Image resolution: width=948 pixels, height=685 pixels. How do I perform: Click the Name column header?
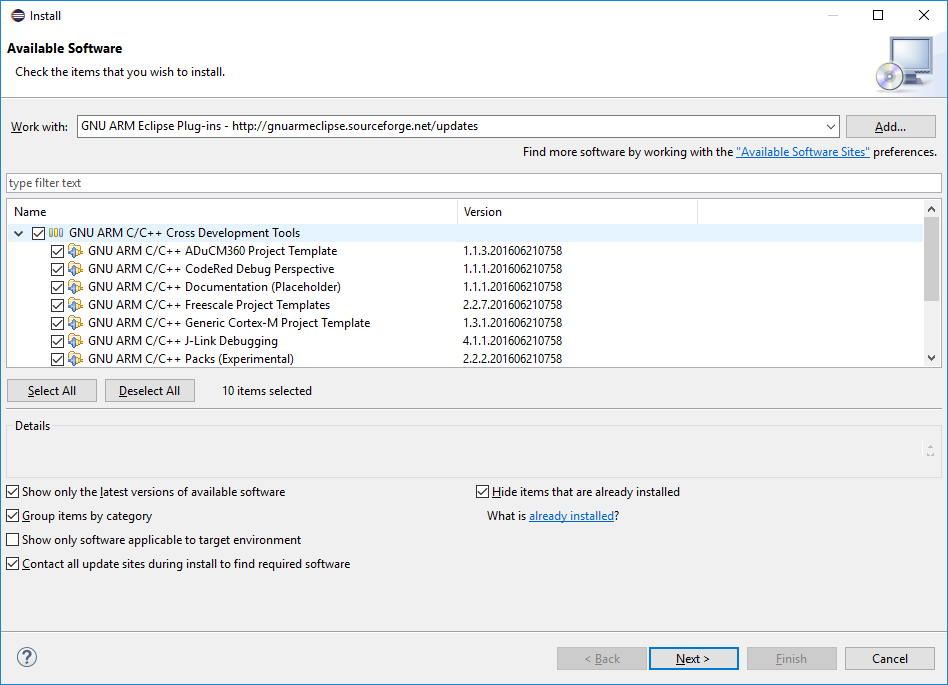pyautogui.click(x=232, y=212)
